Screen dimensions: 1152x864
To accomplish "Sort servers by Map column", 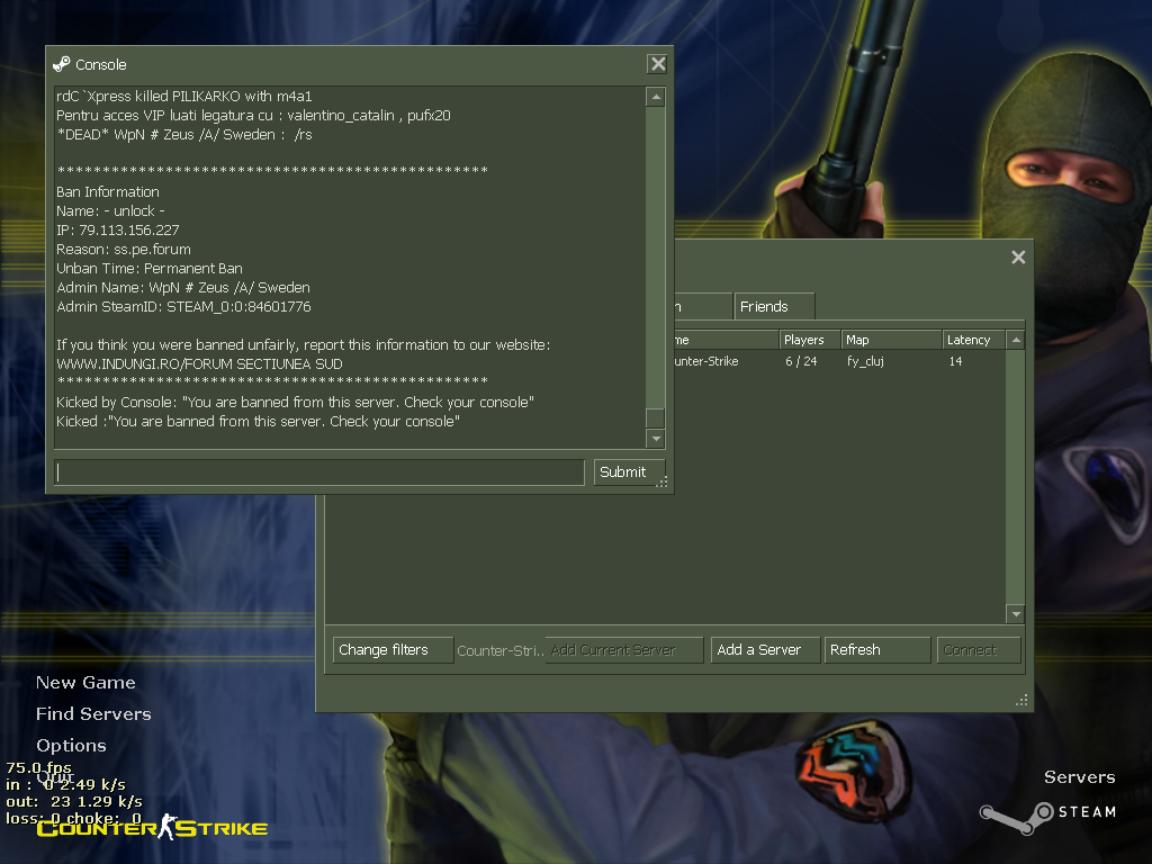I will click(891, 339).
